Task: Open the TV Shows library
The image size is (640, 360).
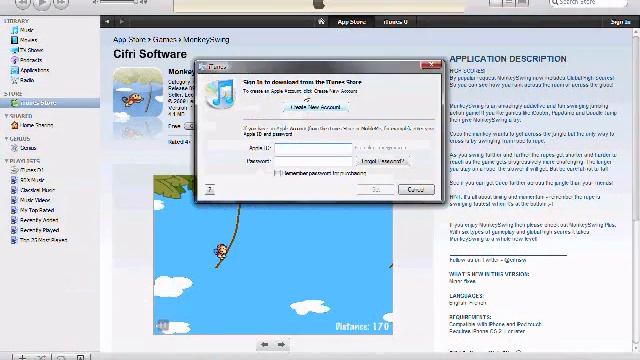Action: [x=31, y=50]
